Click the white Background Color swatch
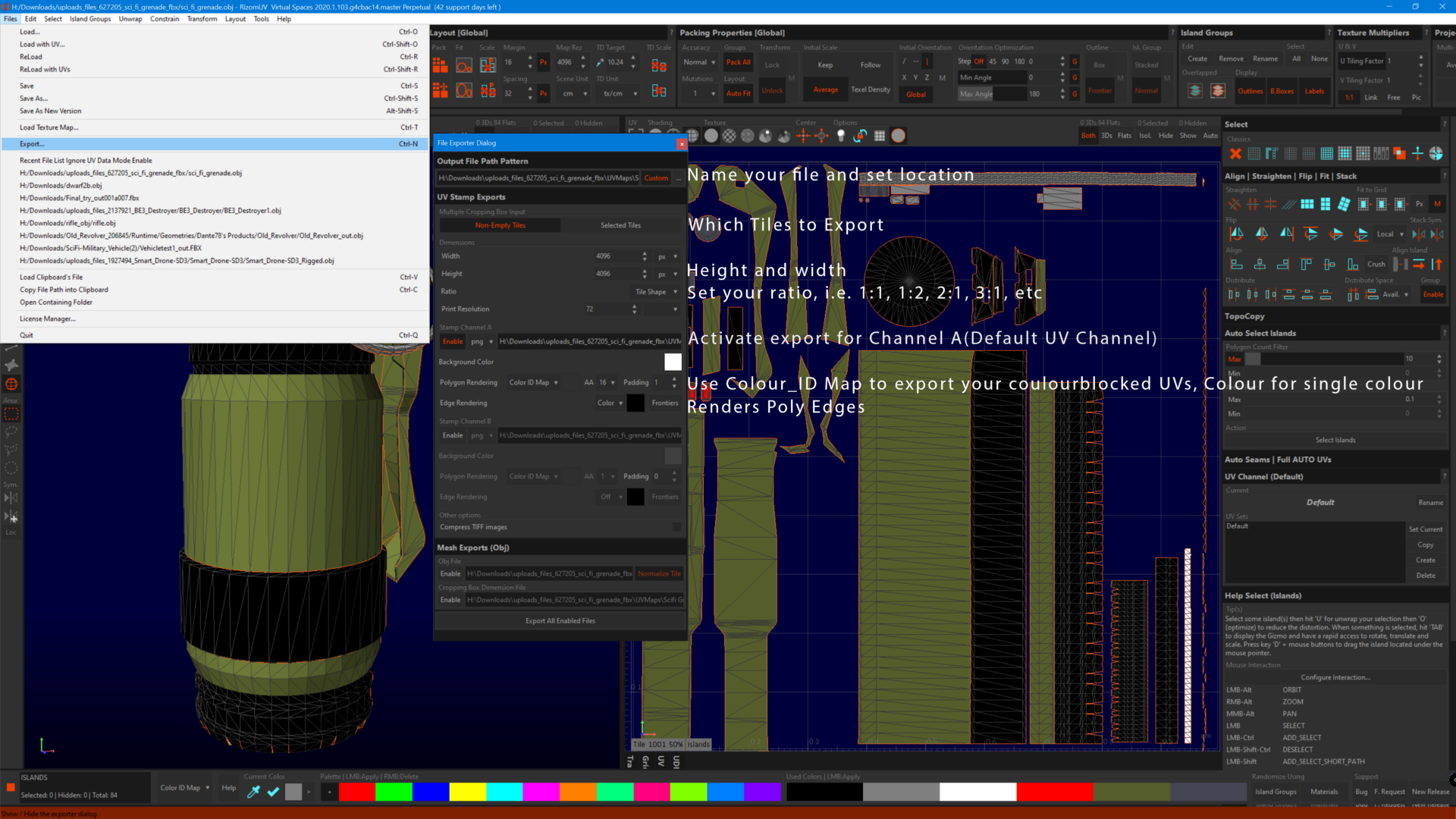The image size is (1456, 819). tap(673, 362)
